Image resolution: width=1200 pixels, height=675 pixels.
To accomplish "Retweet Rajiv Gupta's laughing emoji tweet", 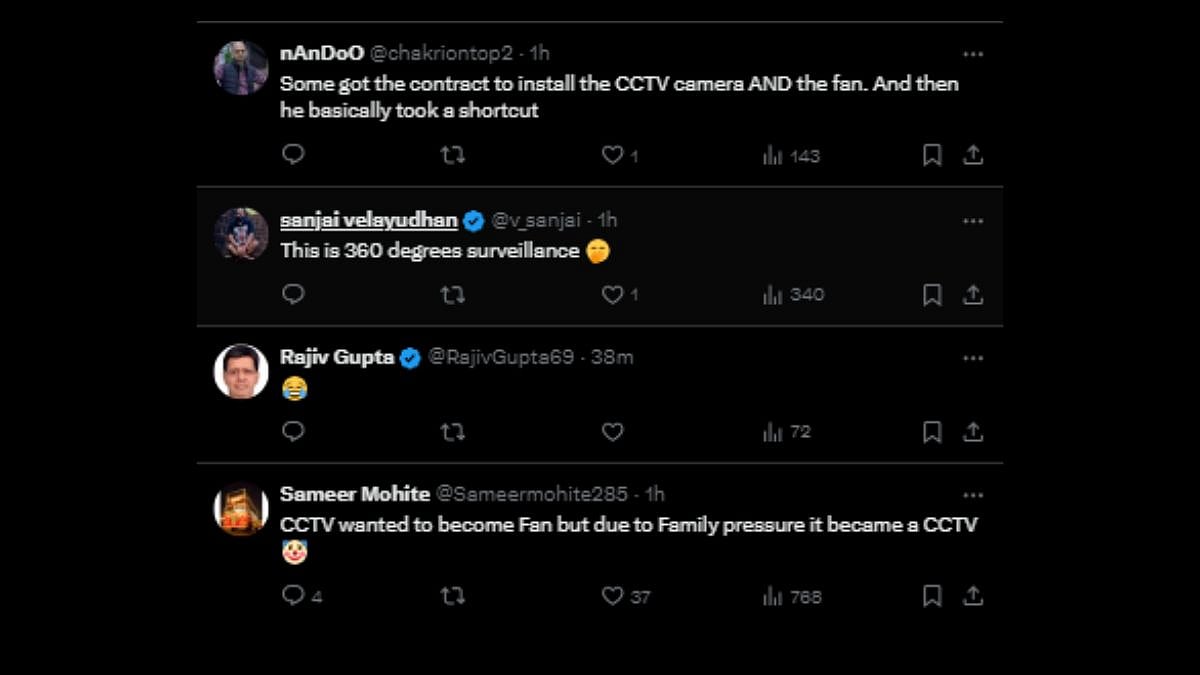I will 453,432.
